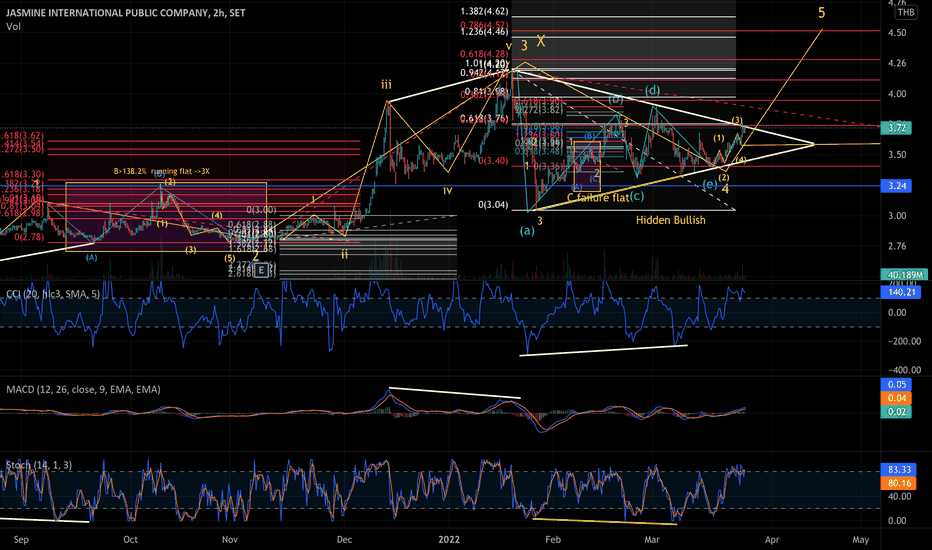
Task: Click the 40.00 Stoch scale value
Action: pos(899,496)
